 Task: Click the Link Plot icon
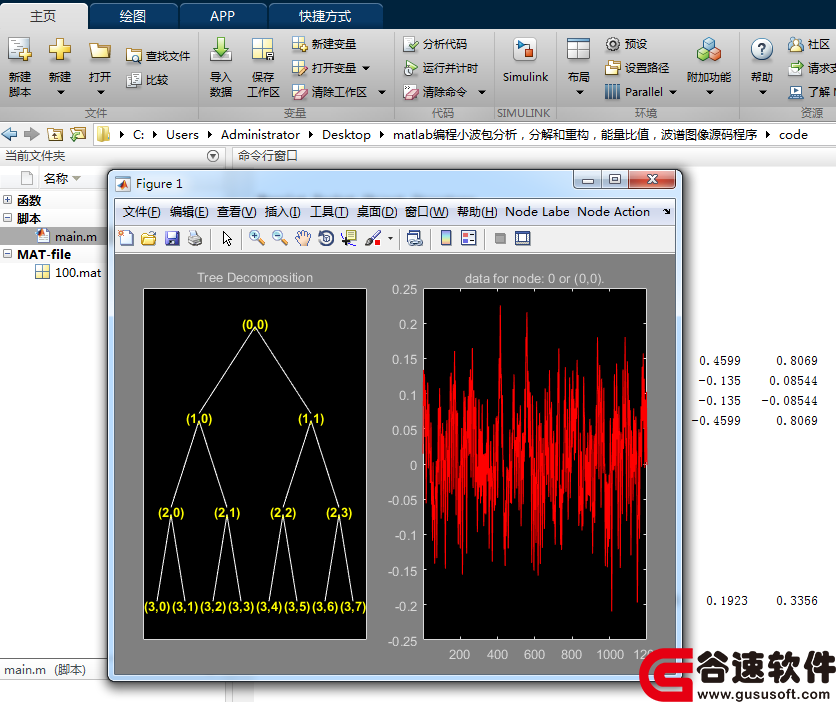pos(415,238)
